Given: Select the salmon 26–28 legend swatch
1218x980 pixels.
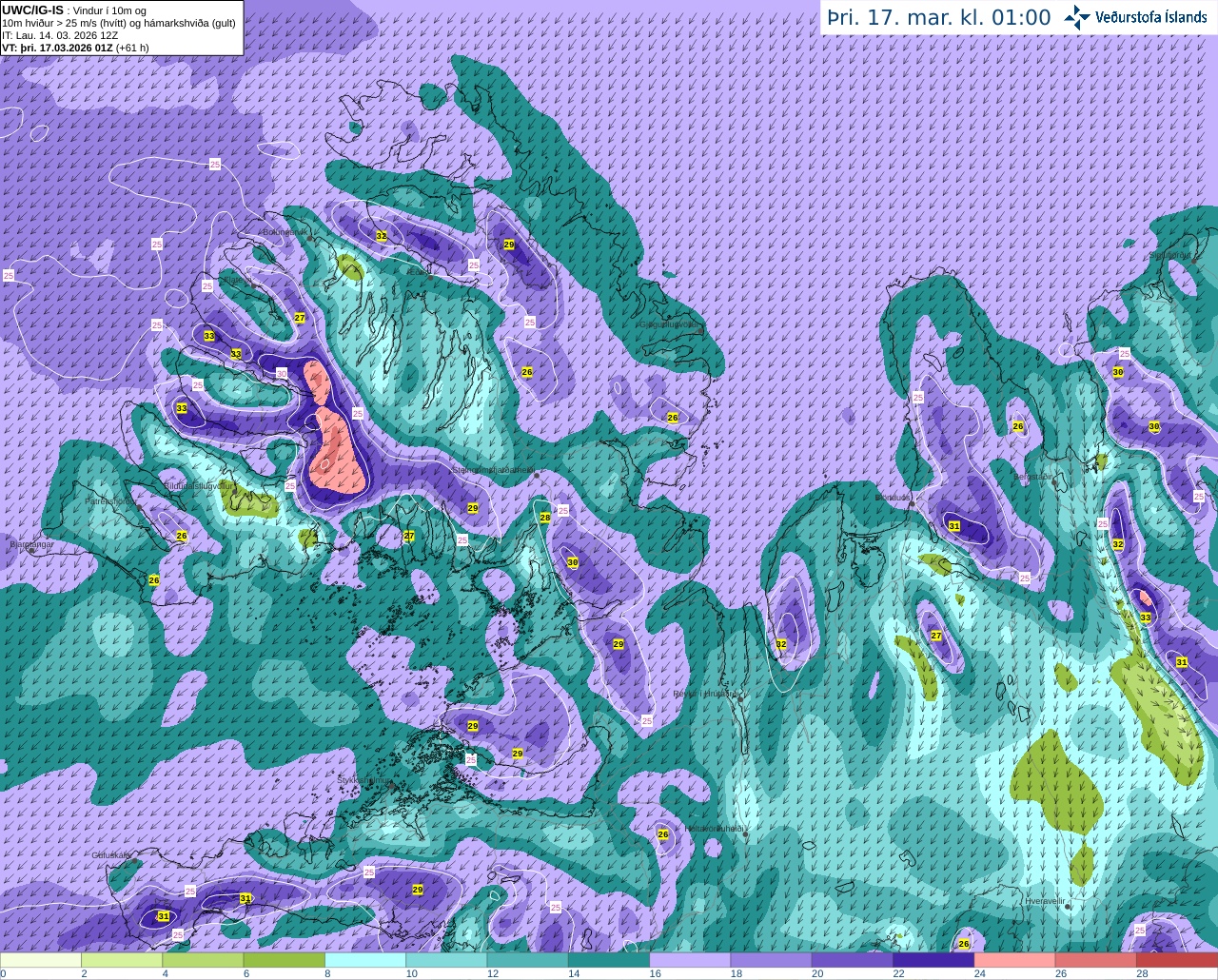Looking at the screenshot, I should tap(1096, 960).
